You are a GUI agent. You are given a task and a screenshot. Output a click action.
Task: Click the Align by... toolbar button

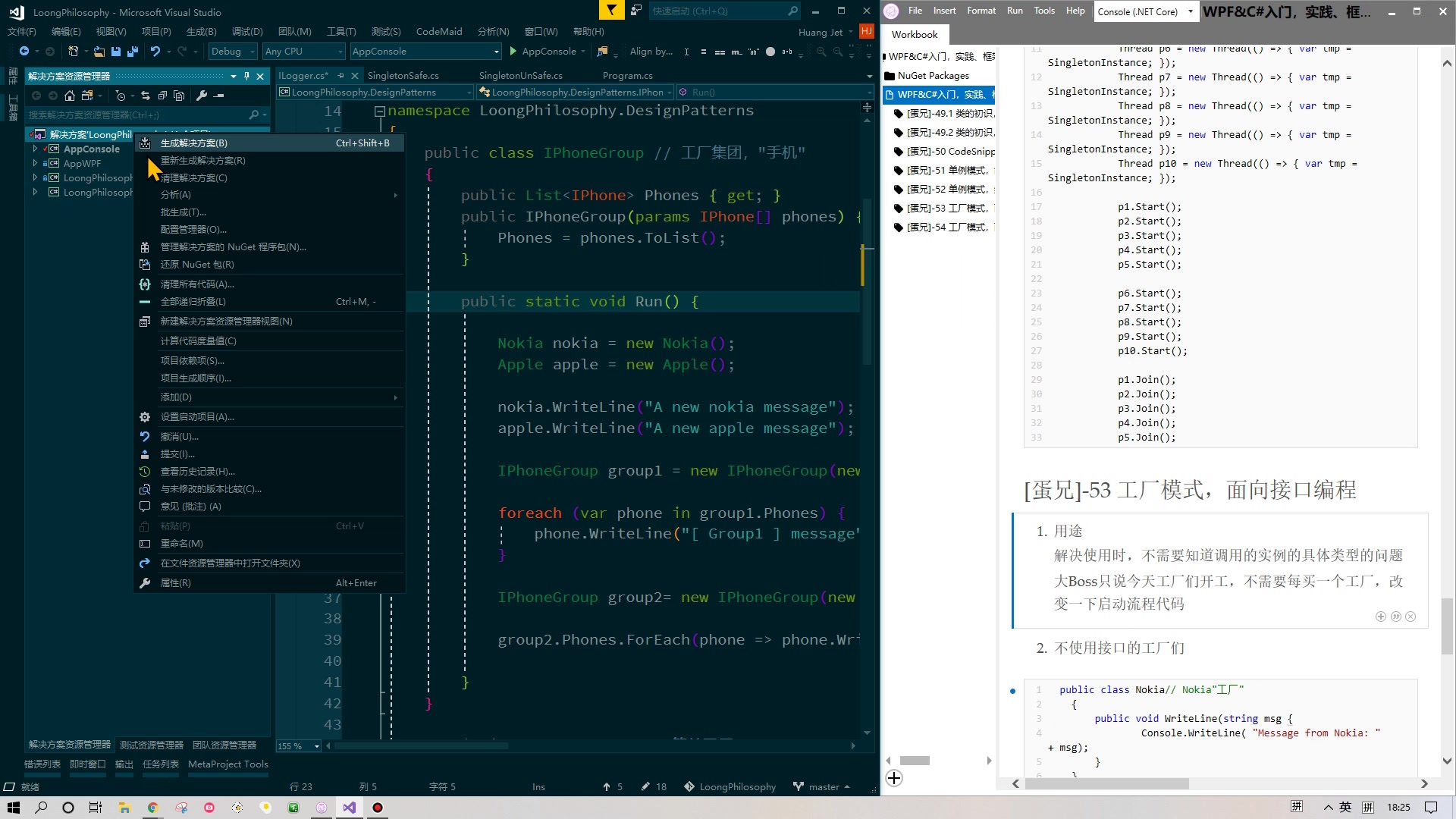[x=651, y=52]
